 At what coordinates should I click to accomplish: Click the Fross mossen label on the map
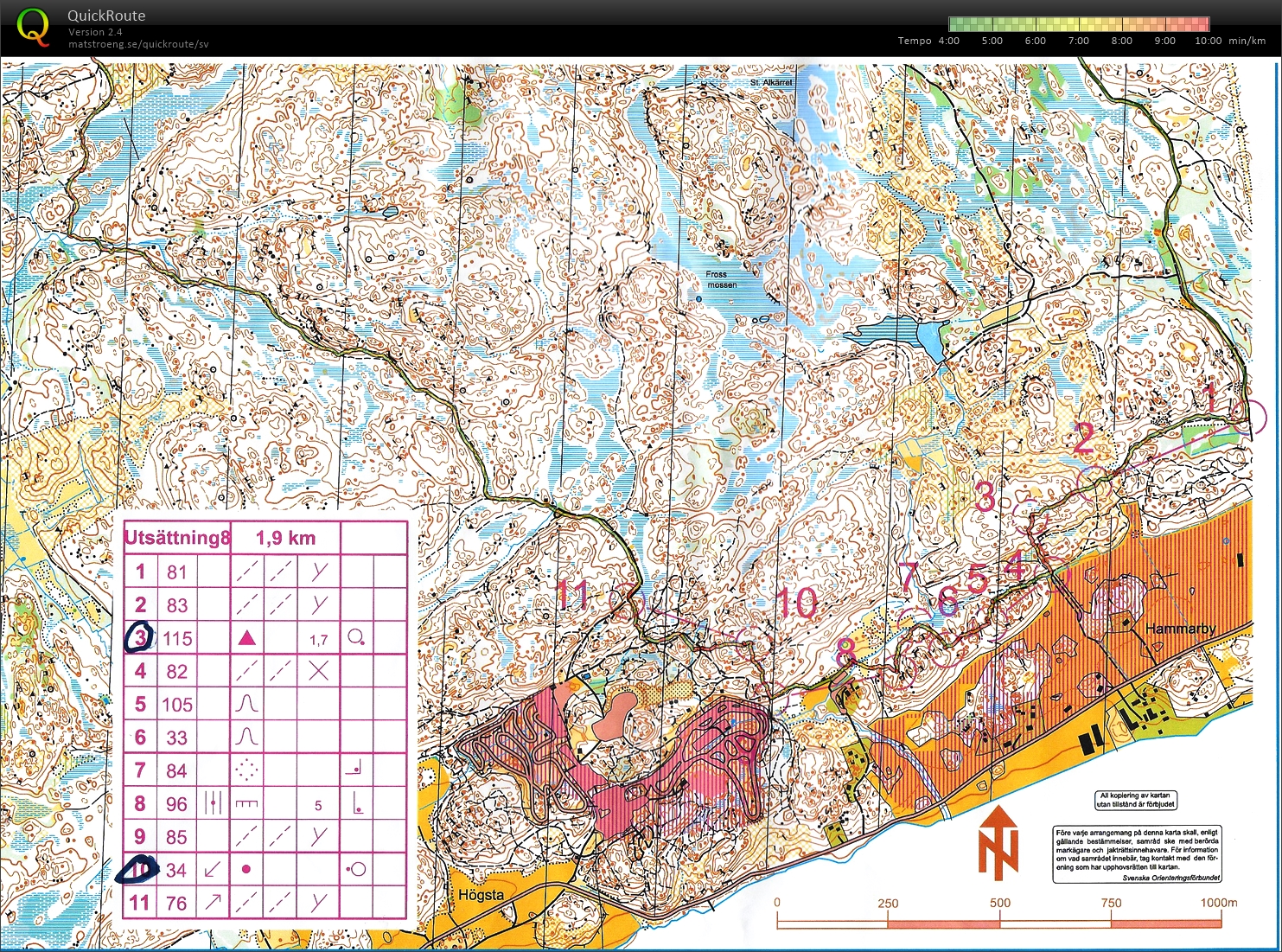point(722,279)
